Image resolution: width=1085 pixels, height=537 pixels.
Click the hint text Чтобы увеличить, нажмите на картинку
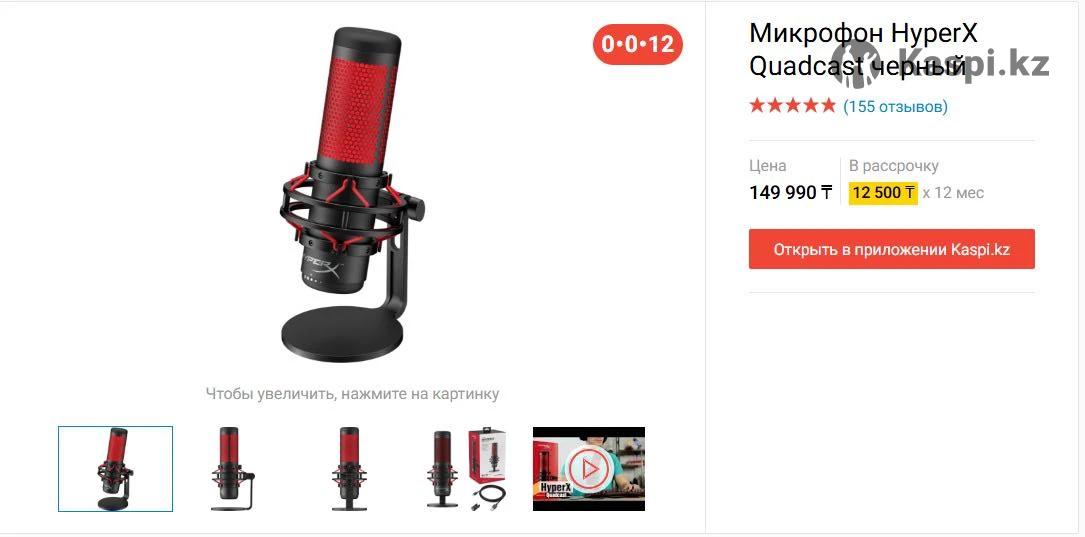352,394
